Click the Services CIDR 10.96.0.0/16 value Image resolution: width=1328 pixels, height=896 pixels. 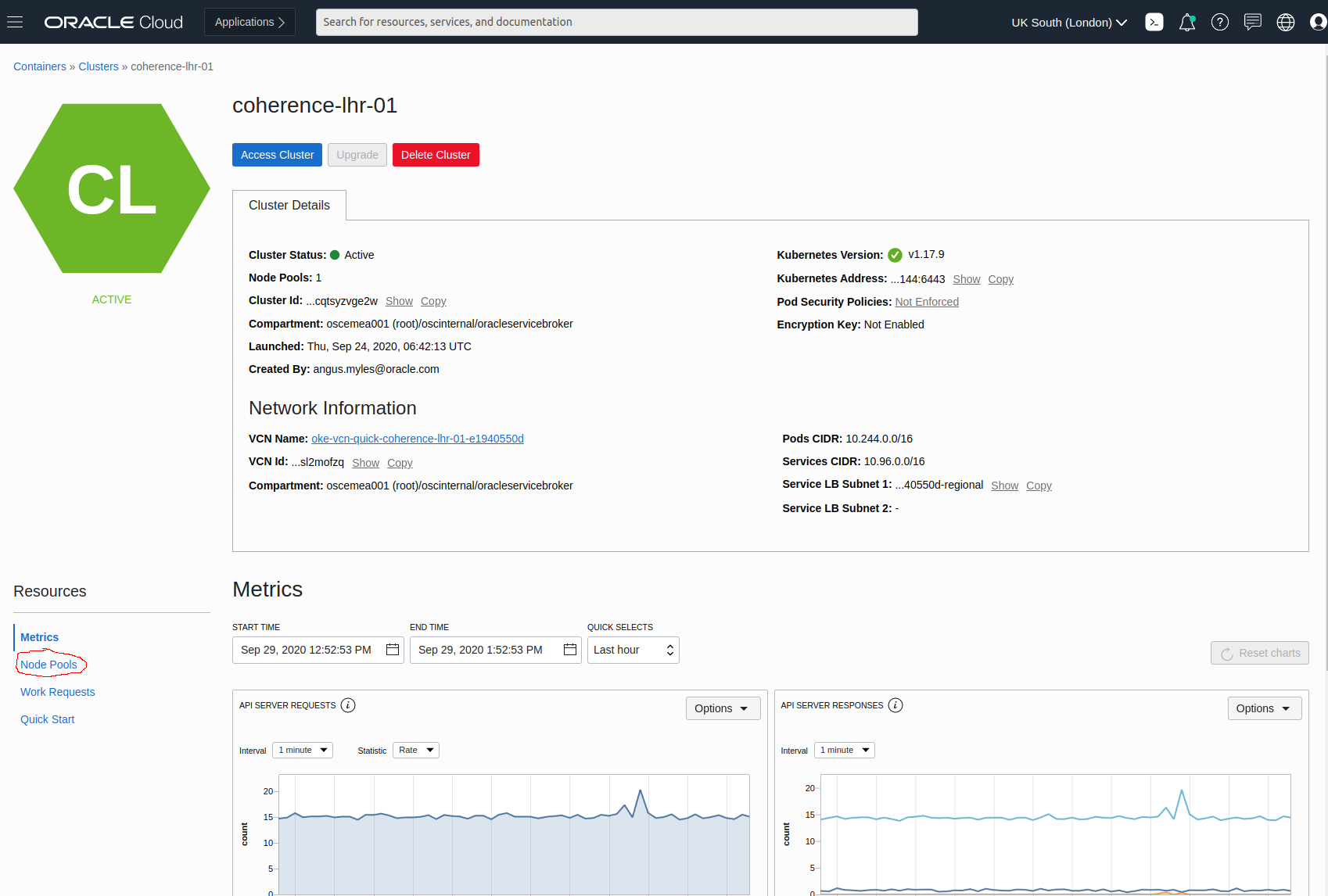pyautogui.click(x=894, y=461)
